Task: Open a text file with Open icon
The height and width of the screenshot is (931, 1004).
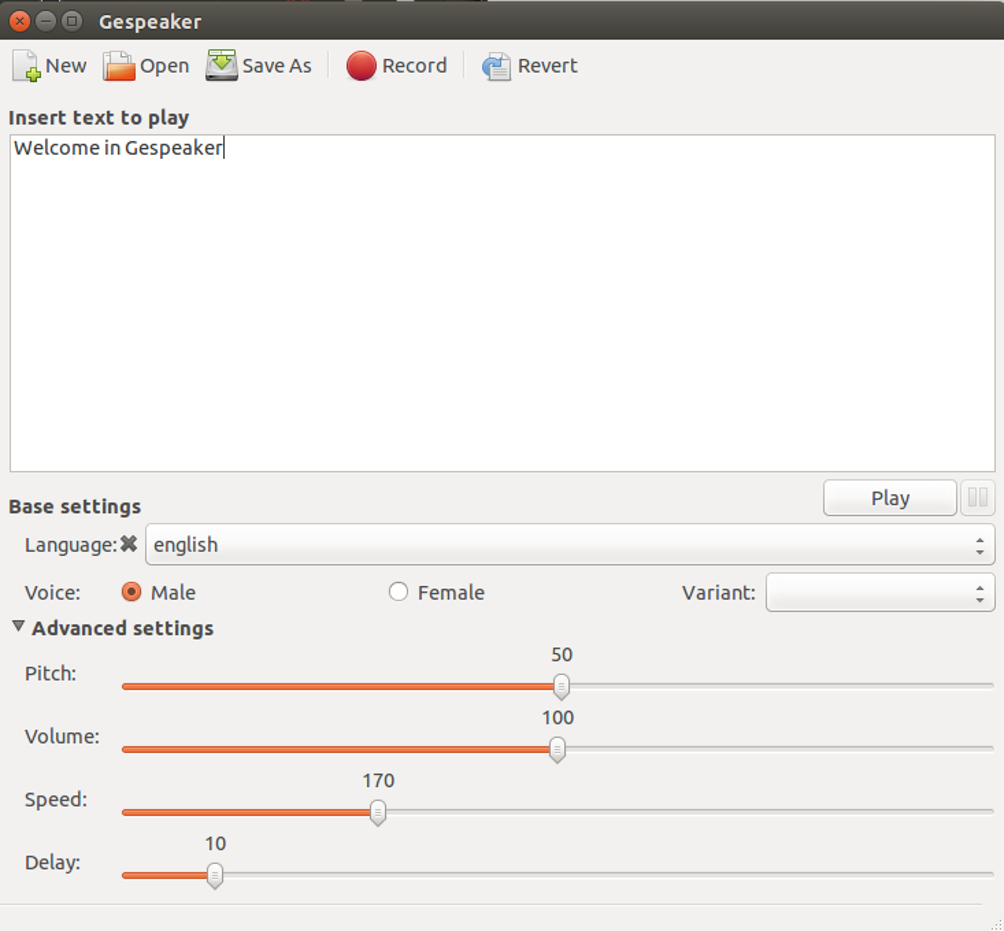Action: tap(119, 66)
